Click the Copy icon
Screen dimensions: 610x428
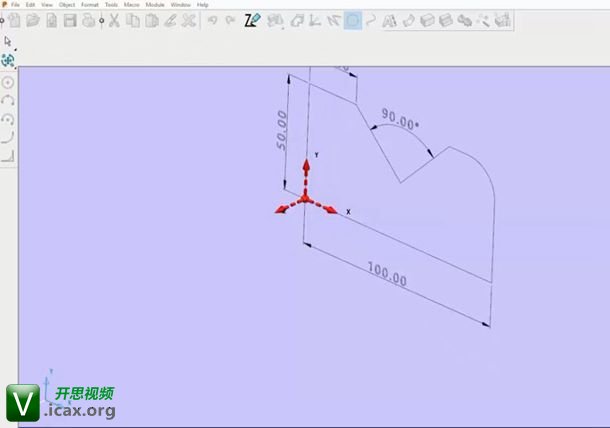click(133, 20)
